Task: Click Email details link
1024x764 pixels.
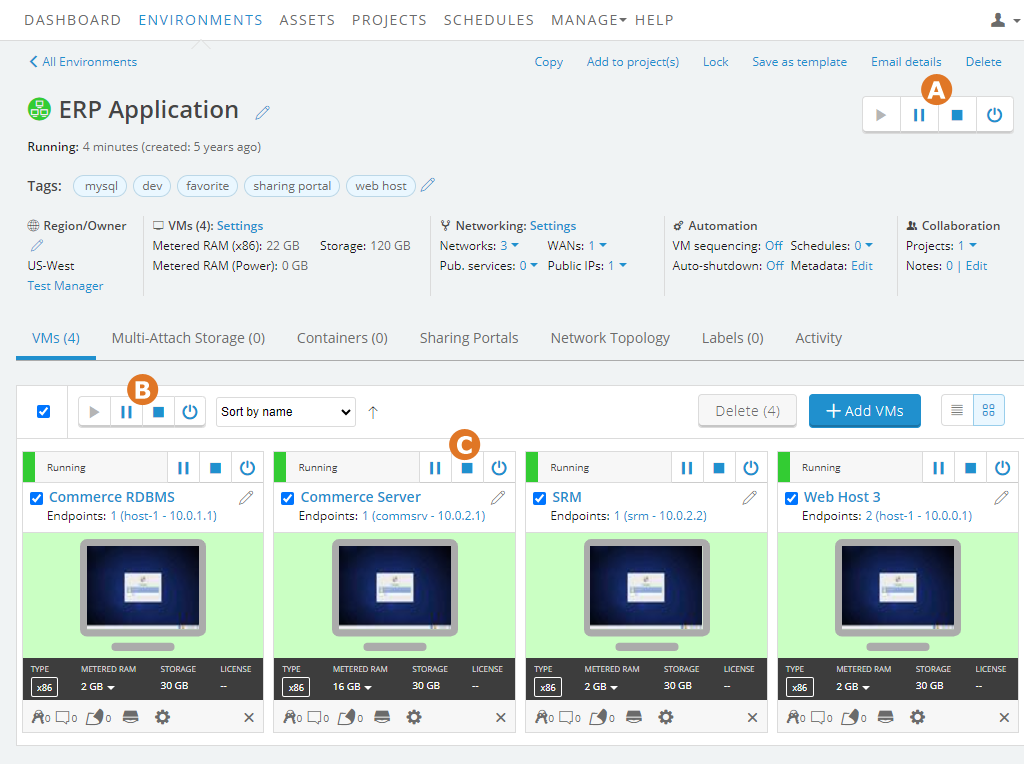Action: point(906,61)
